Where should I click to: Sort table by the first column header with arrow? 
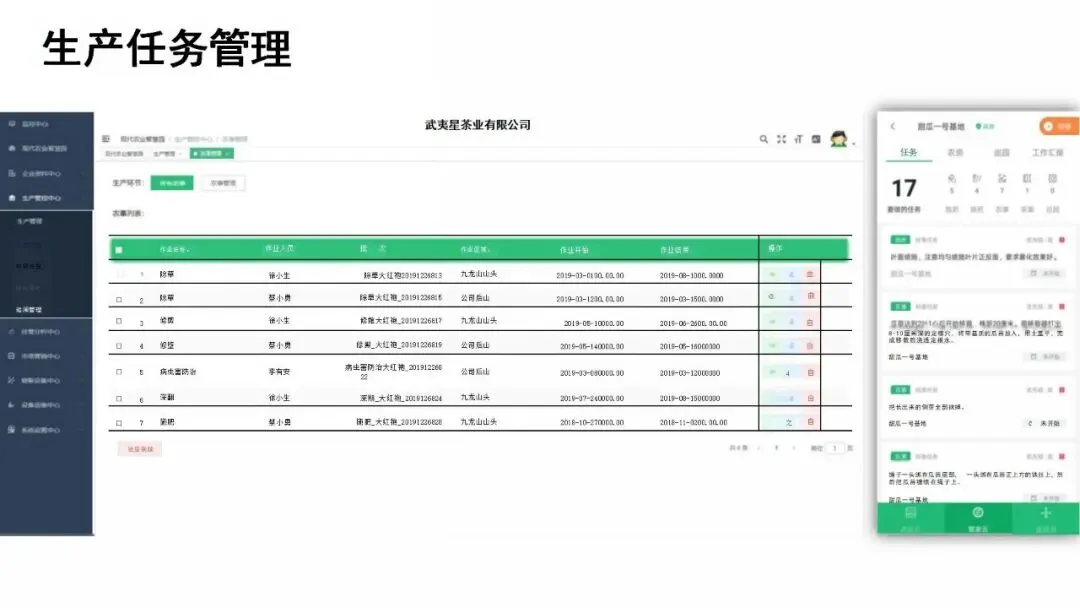(x=174, y=249)
